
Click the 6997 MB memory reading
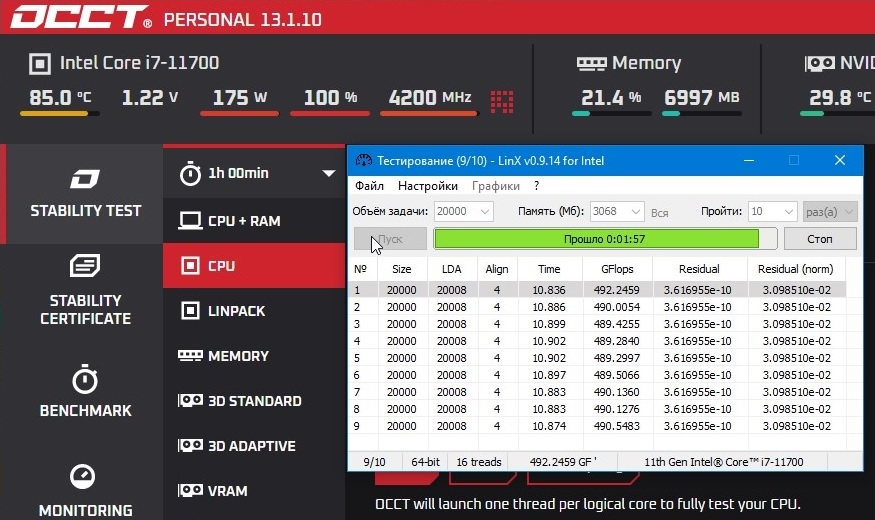(701, 98)
